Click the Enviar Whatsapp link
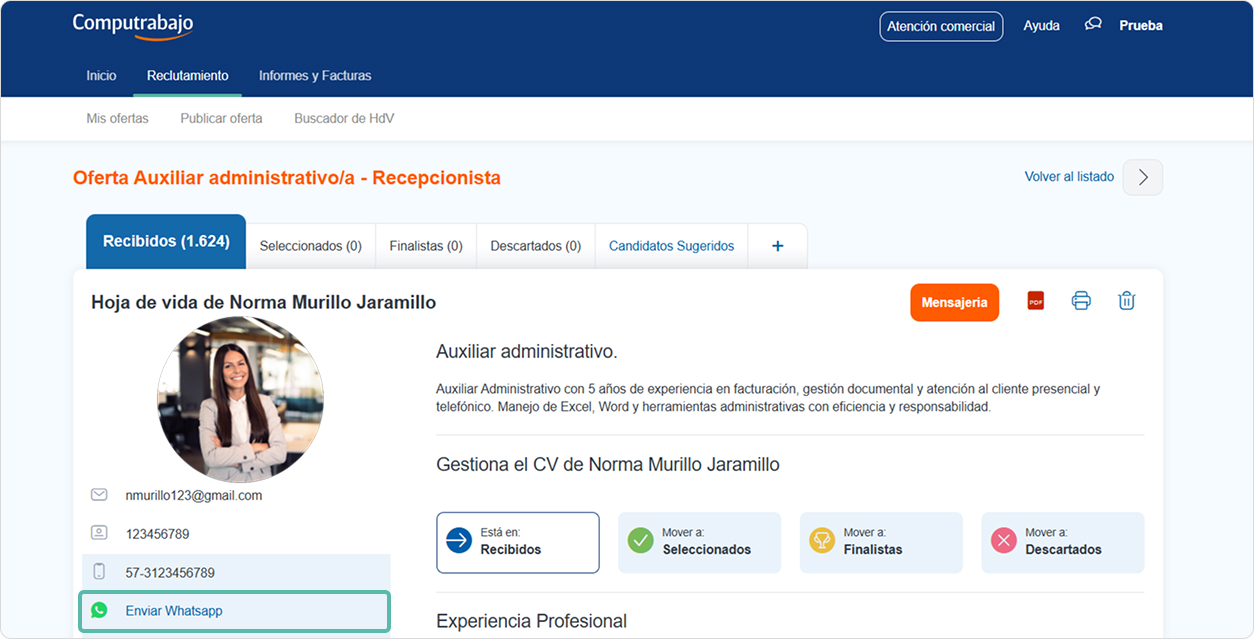1254x639 pixels. click(x=174, y=611)
